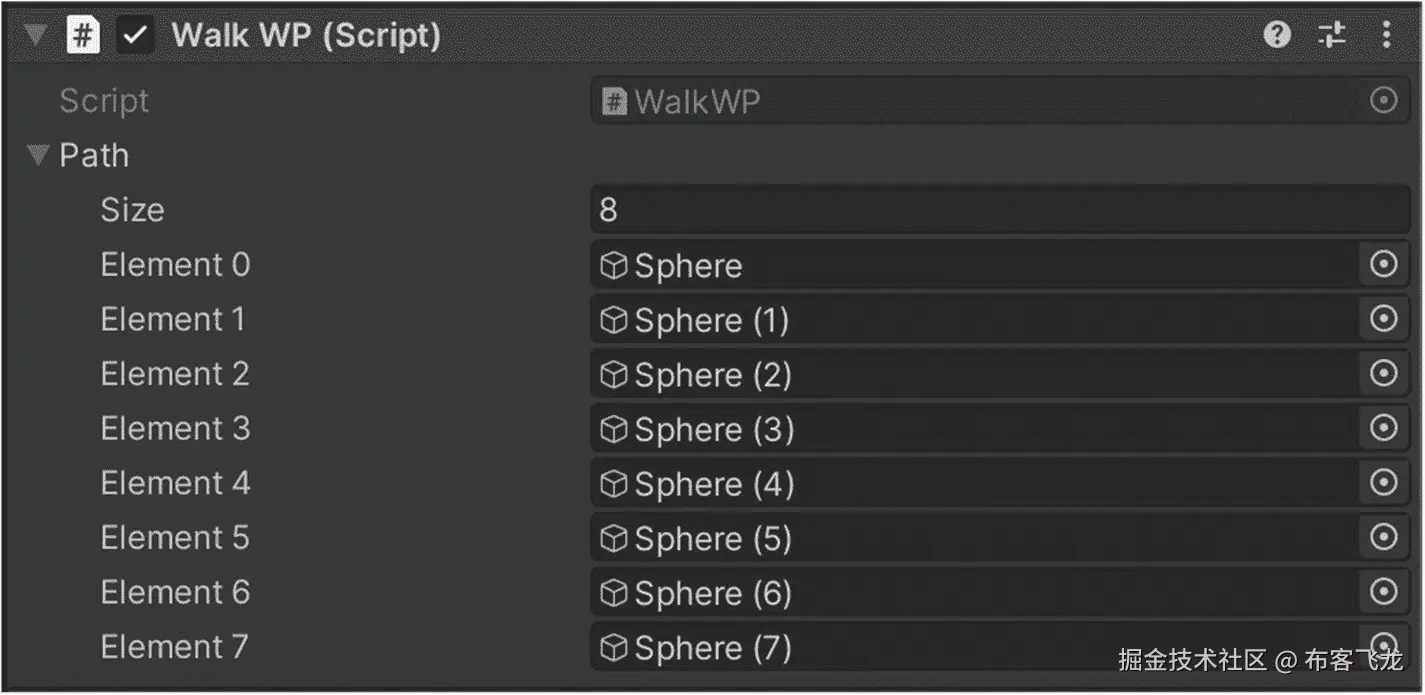Image resolution: width=1425 pixels, height=695 pixels.
Task: Collapse the Path array foldout
Action: coord(39,156)
